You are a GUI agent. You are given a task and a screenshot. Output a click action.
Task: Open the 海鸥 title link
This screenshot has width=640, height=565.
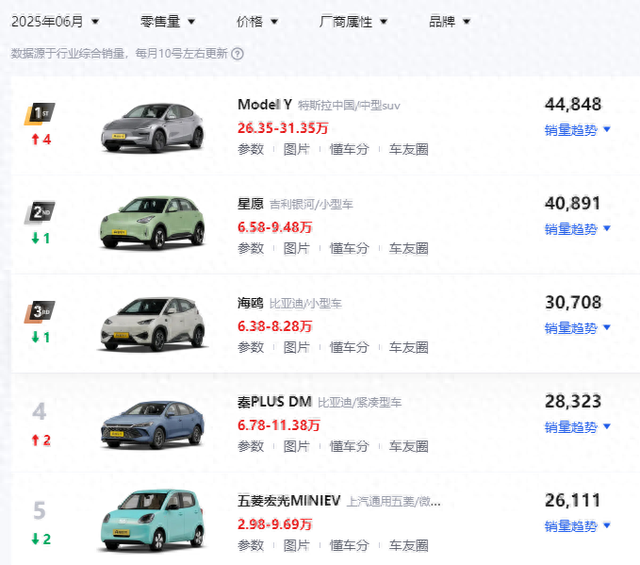[x=251, y=303]
